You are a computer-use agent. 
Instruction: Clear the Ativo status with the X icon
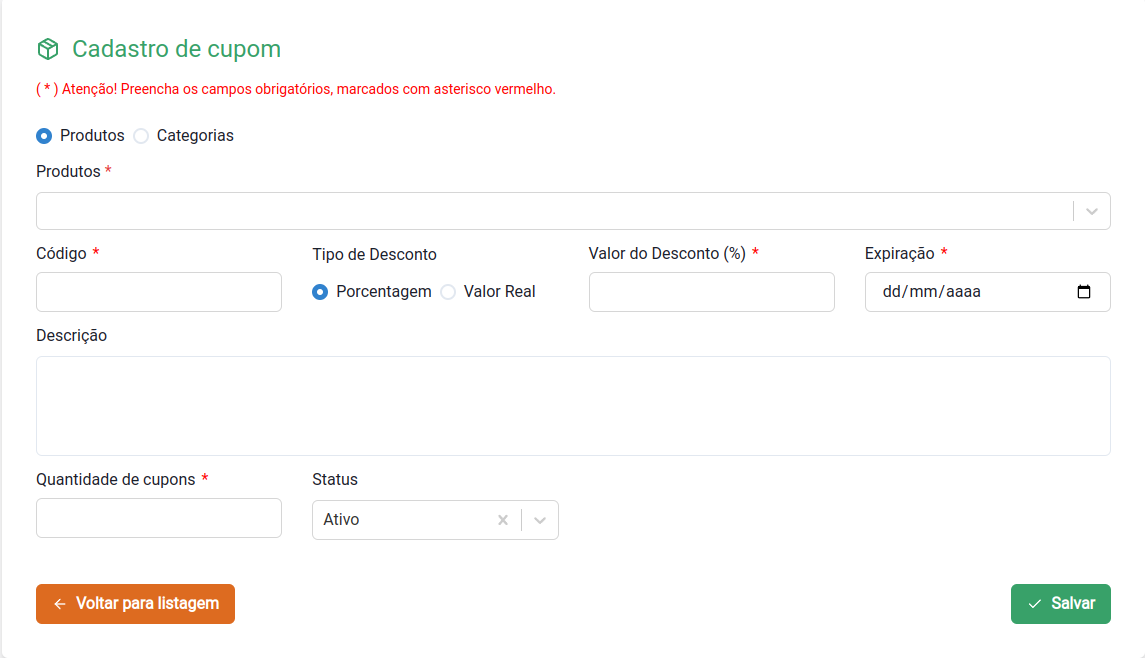click(x=503, y=520)
